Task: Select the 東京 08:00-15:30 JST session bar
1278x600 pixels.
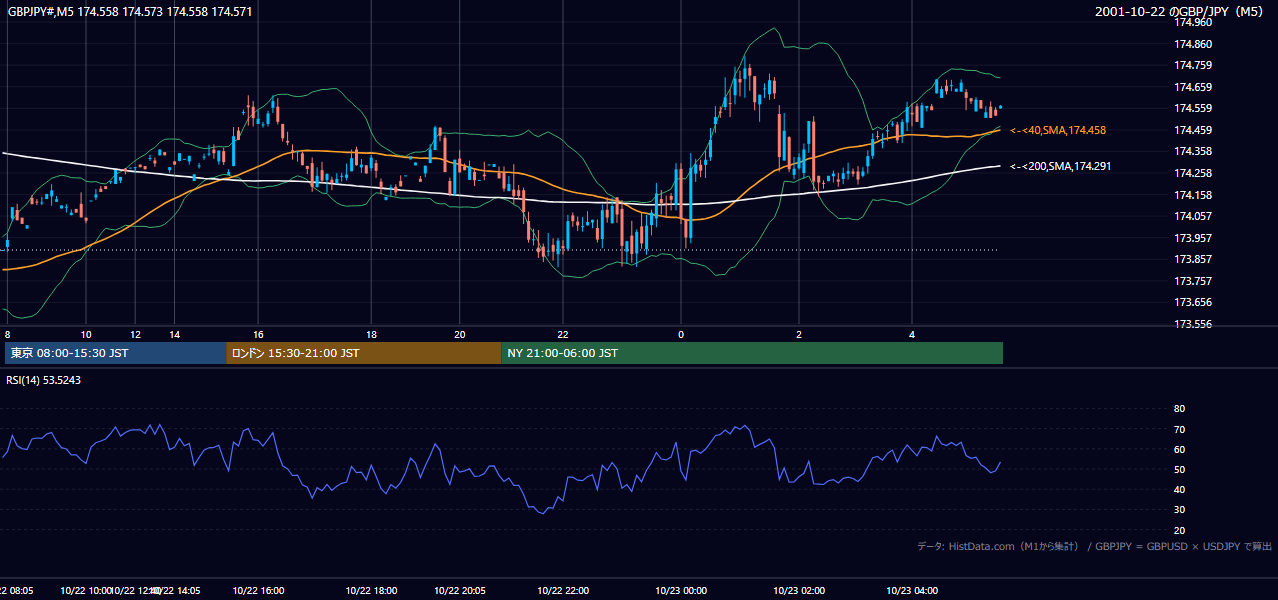Action: coord(116,353)
